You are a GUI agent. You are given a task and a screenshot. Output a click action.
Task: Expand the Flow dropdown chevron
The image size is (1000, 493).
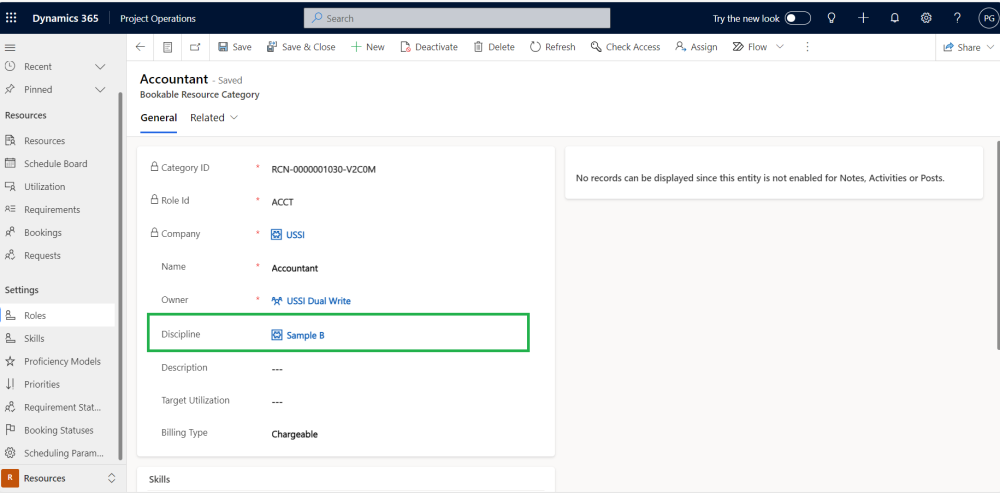tap(779, 47)
